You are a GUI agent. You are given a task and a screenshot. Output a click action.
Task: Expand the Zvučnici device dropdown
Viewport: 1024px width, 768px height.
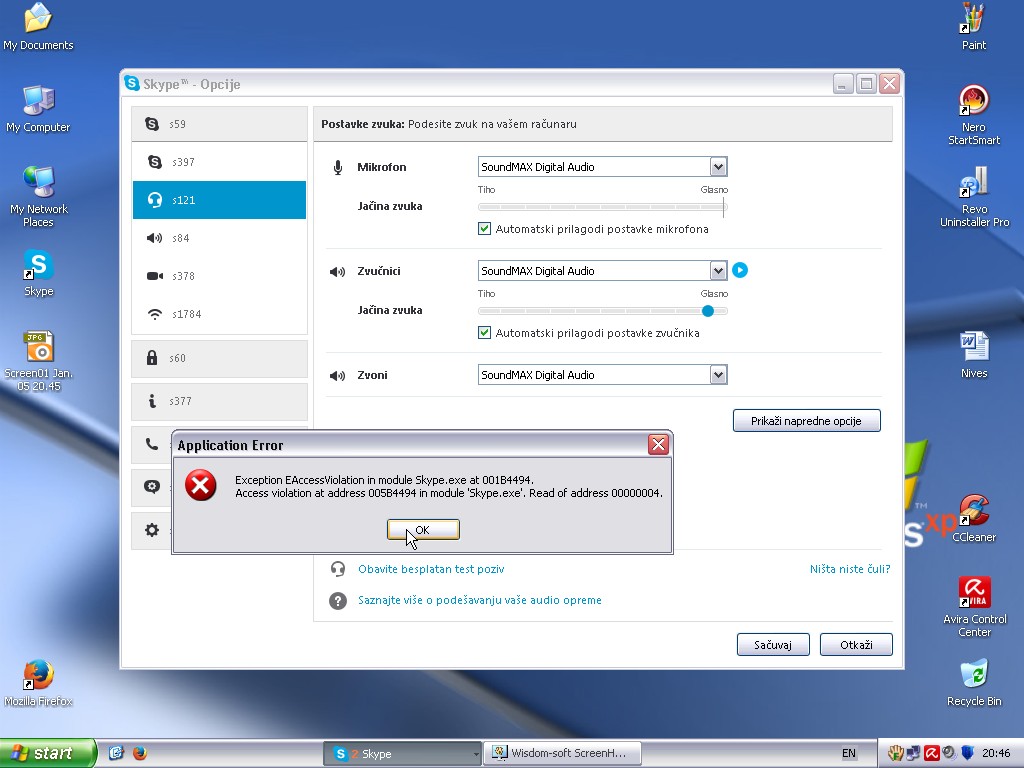(718, 270)
